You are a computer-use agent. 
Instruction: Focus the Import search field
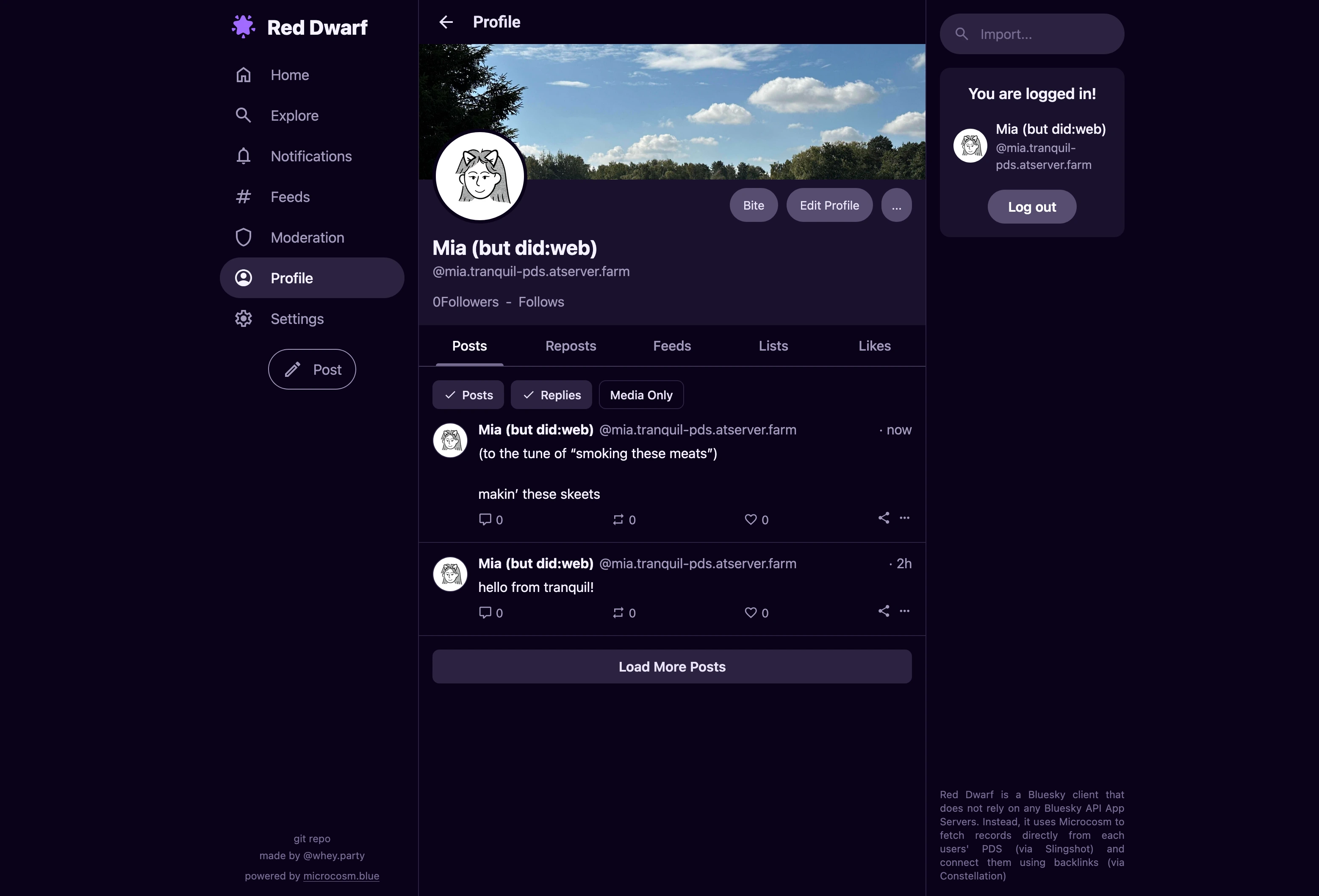1032,34
